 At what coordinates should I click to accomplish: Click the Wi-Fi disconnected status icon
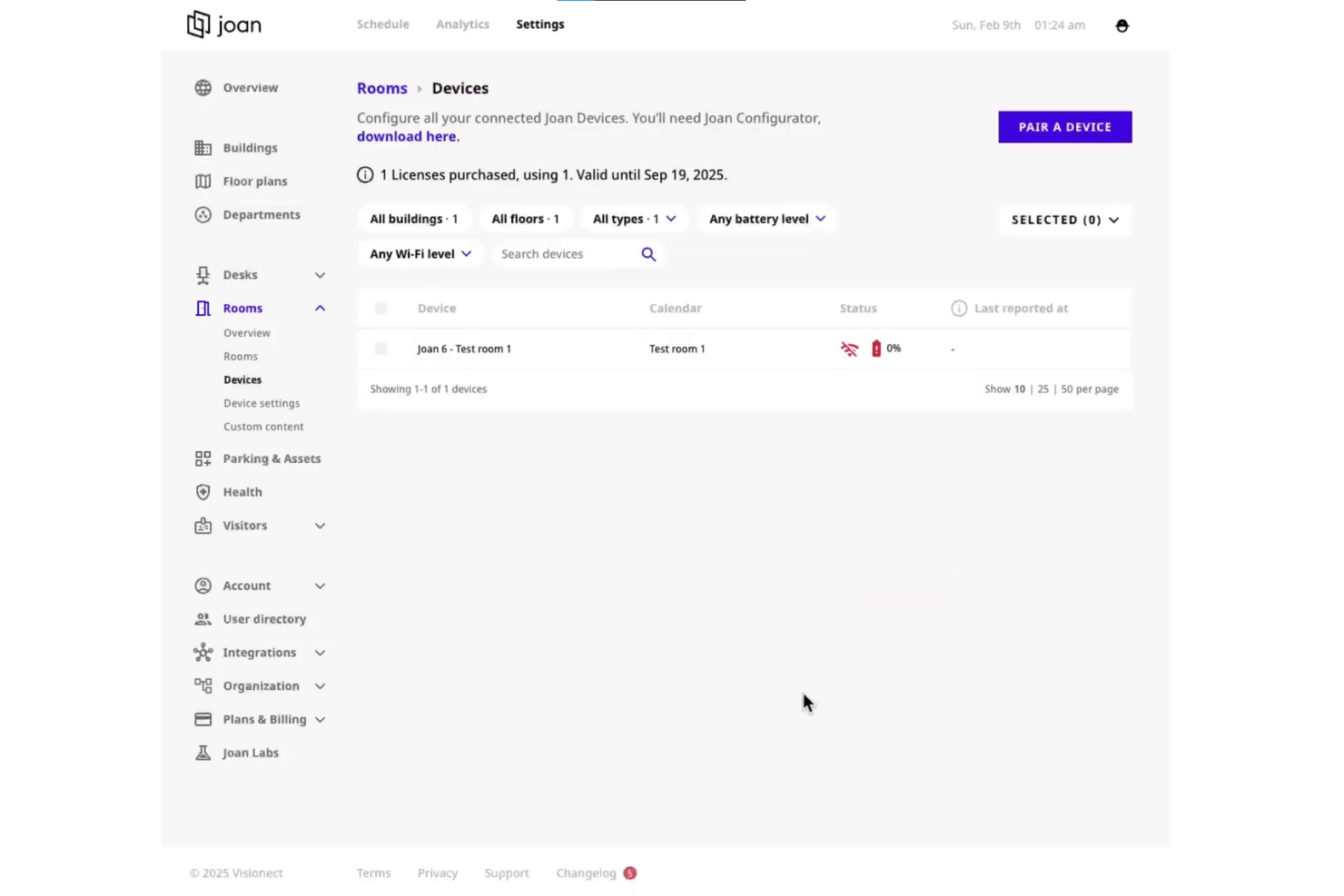849,349
